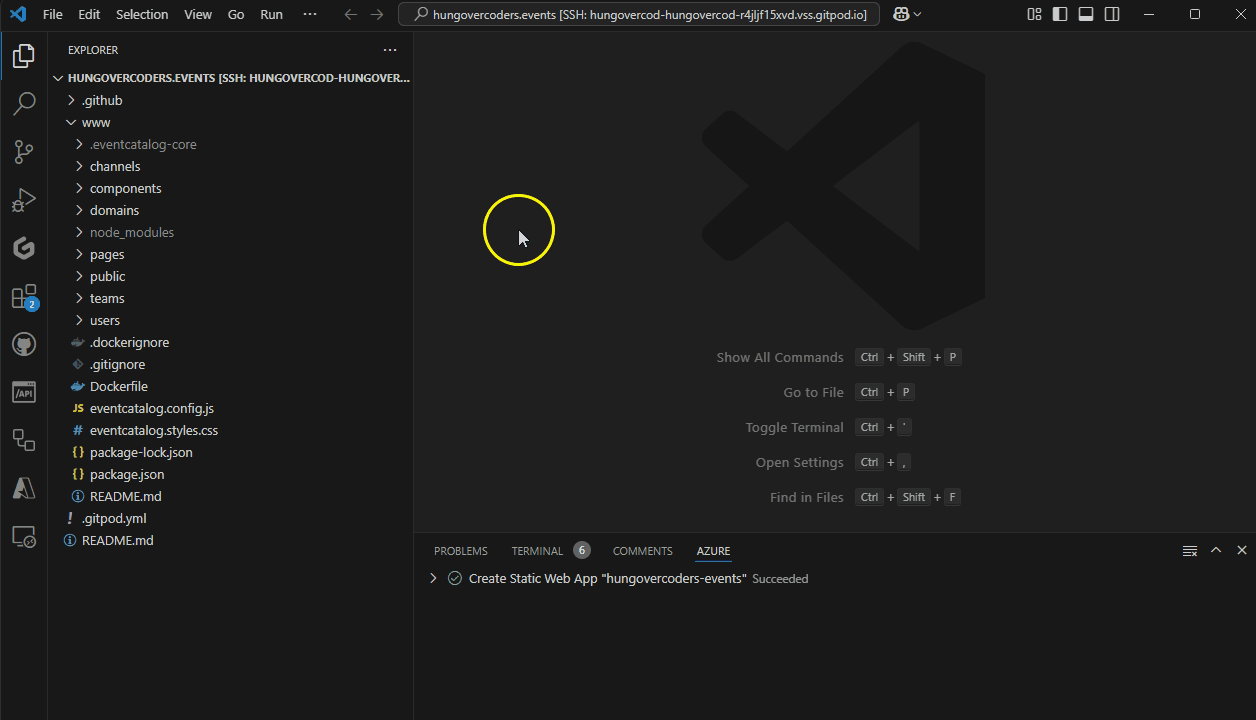The height and width of the screenshot is (720, 1256).
Task: Open the Source Control view
Action: coord(24,152)
